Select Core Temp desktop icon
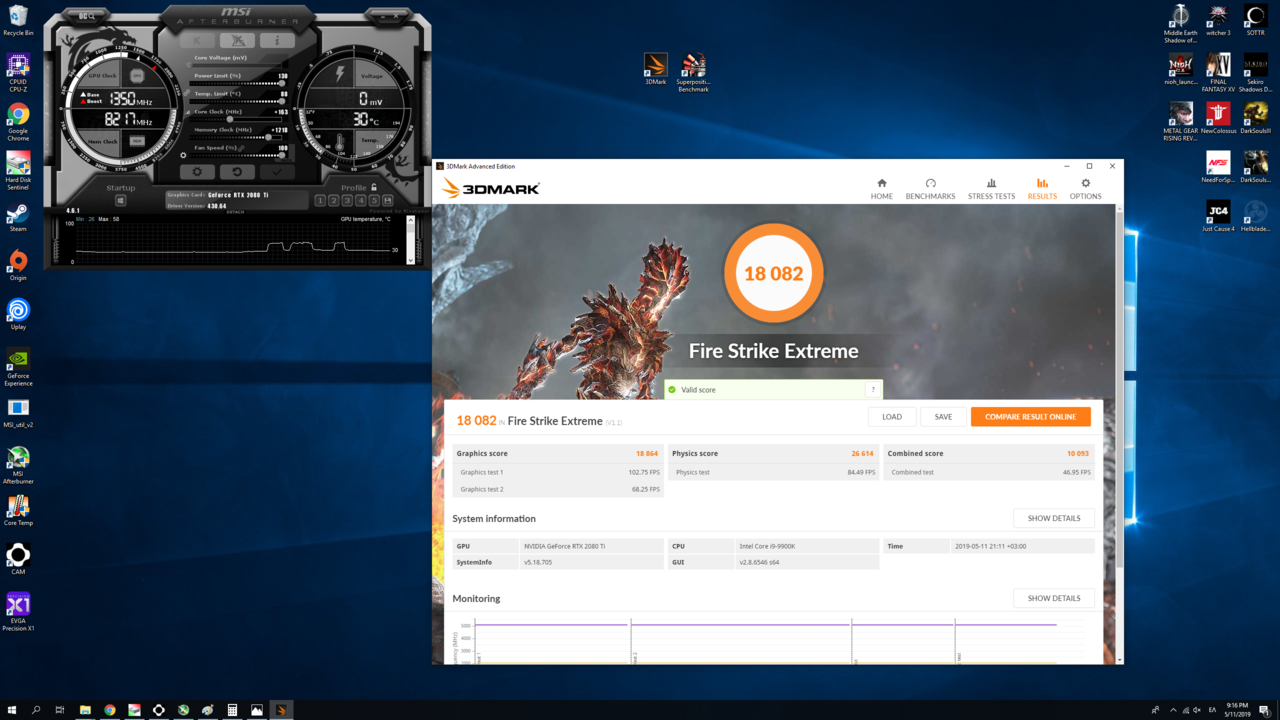Image resolution: width=1280 pixels, height=720 pixels. pos(18,511)
